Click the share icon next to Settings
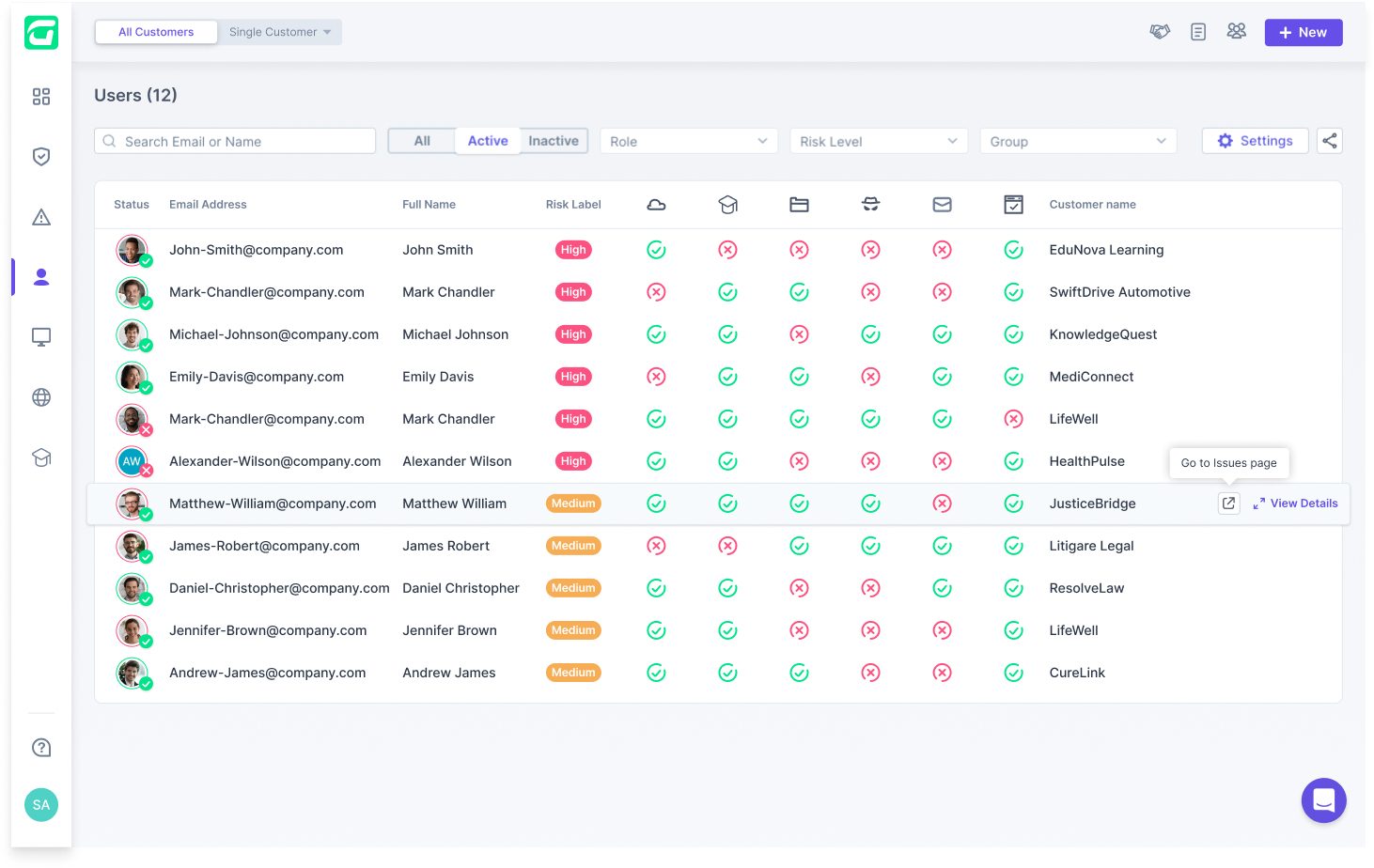 point(1329,141)
